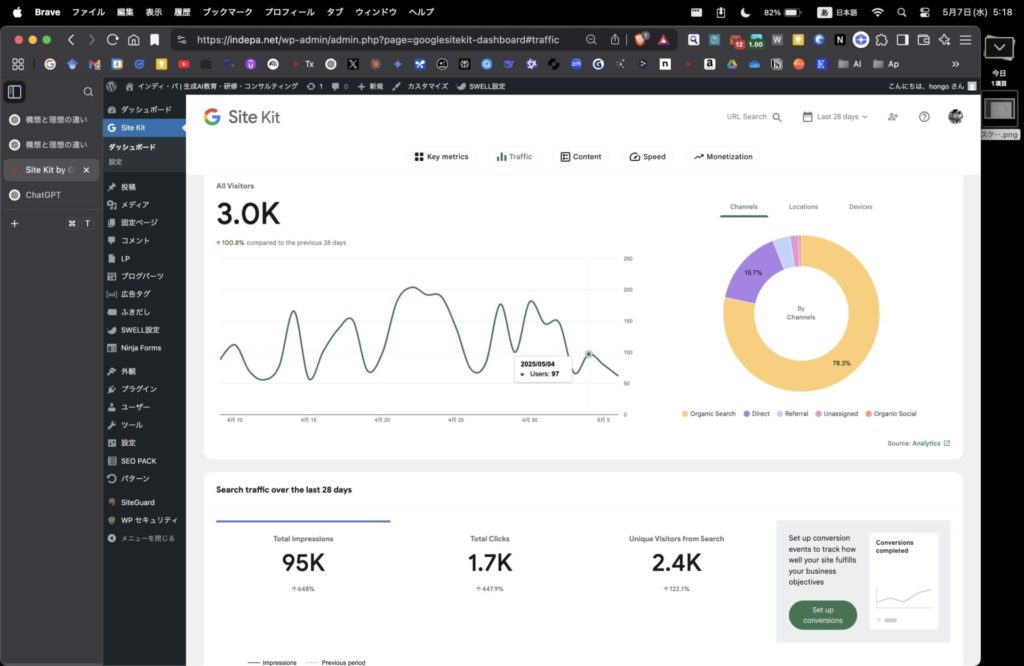Click the WordPress logo in admin bar
This screenshot has width=1024, height=666.
(x=112, y=87)
